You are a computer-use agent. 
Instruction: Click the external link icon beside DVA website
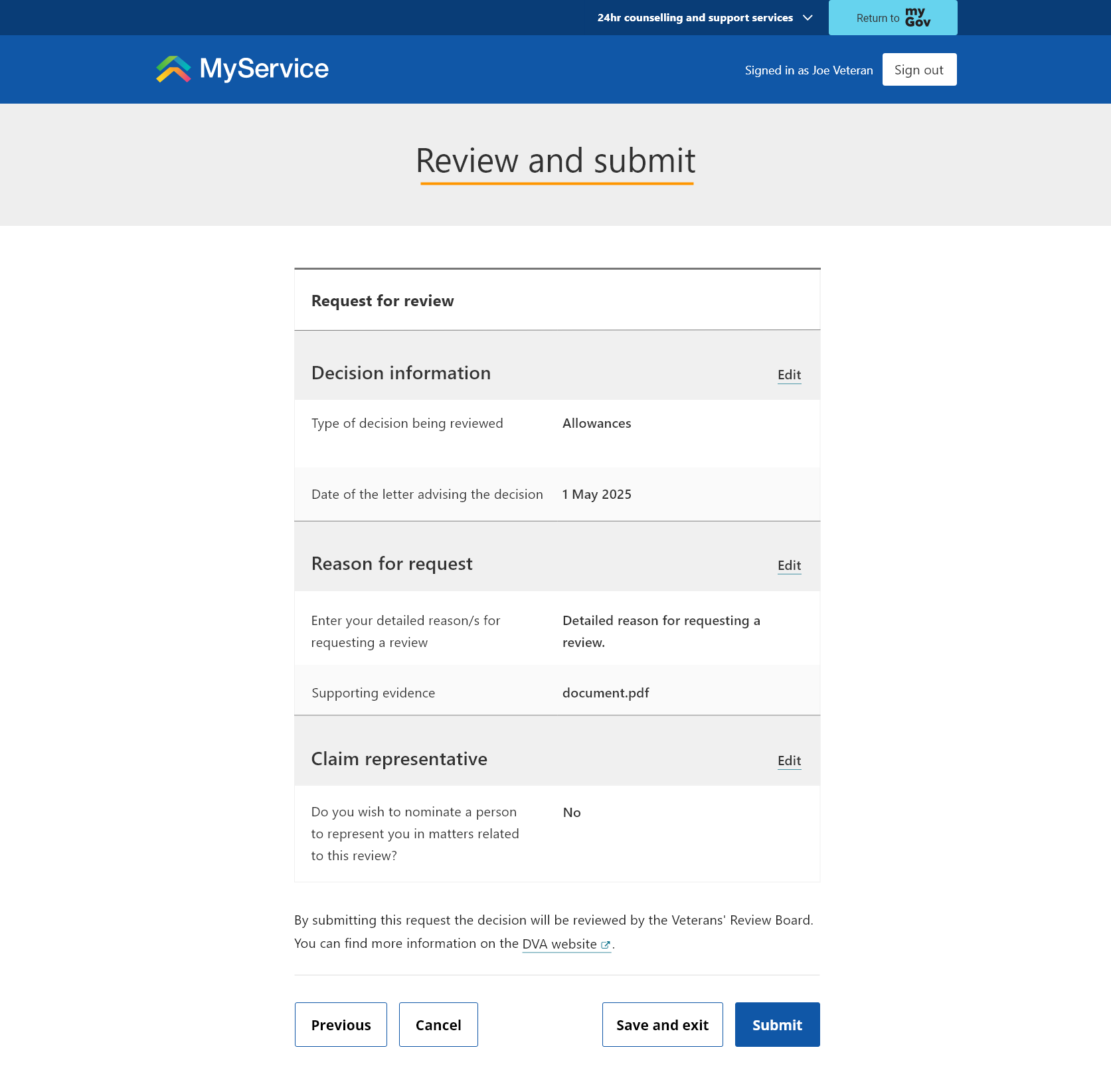[x=605, y=945]
